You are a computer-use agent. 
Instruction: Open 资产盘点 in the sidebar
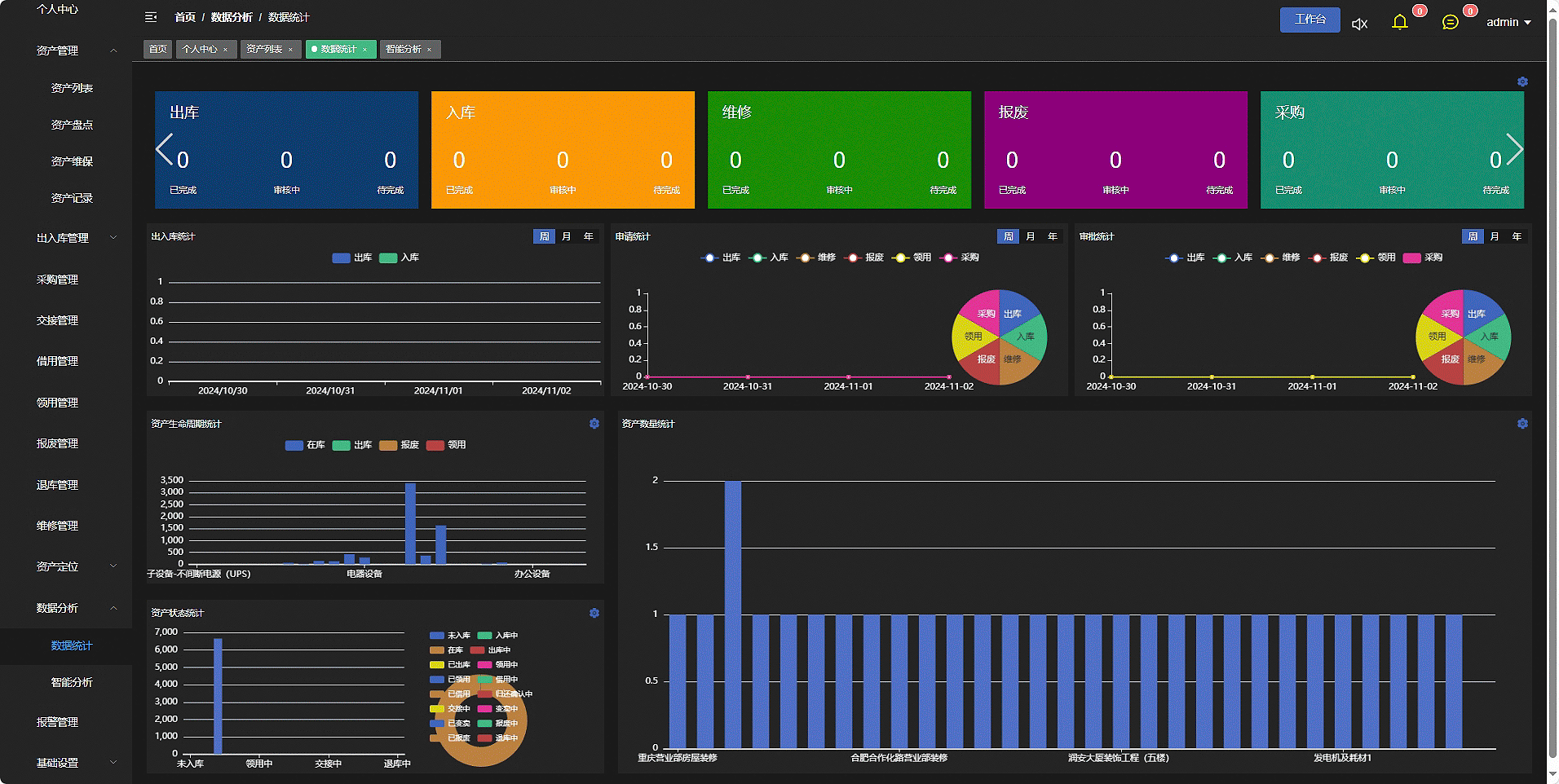[x=72, y=125]
